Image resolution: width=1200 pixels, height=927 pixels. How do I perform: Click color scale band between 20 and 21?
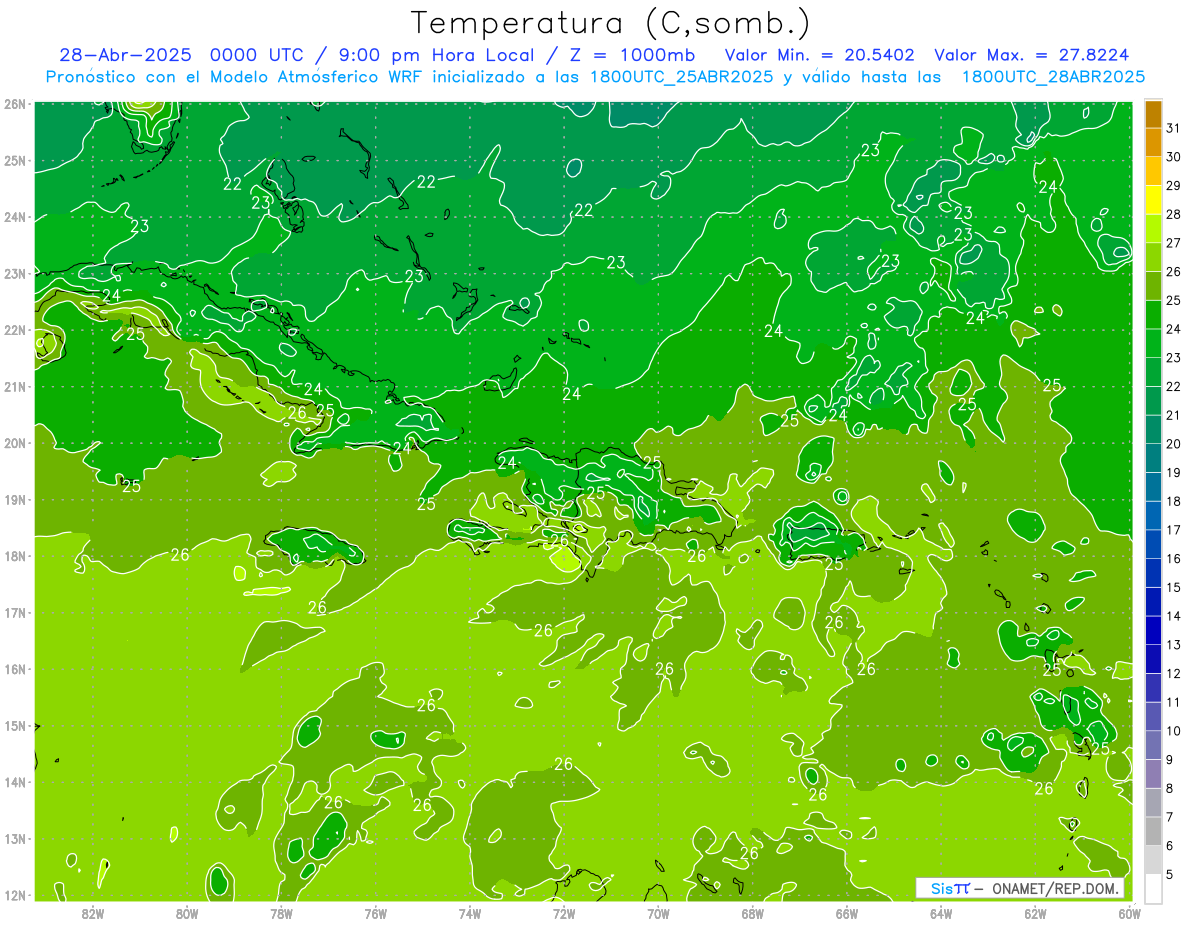[x=1153, y=430]
